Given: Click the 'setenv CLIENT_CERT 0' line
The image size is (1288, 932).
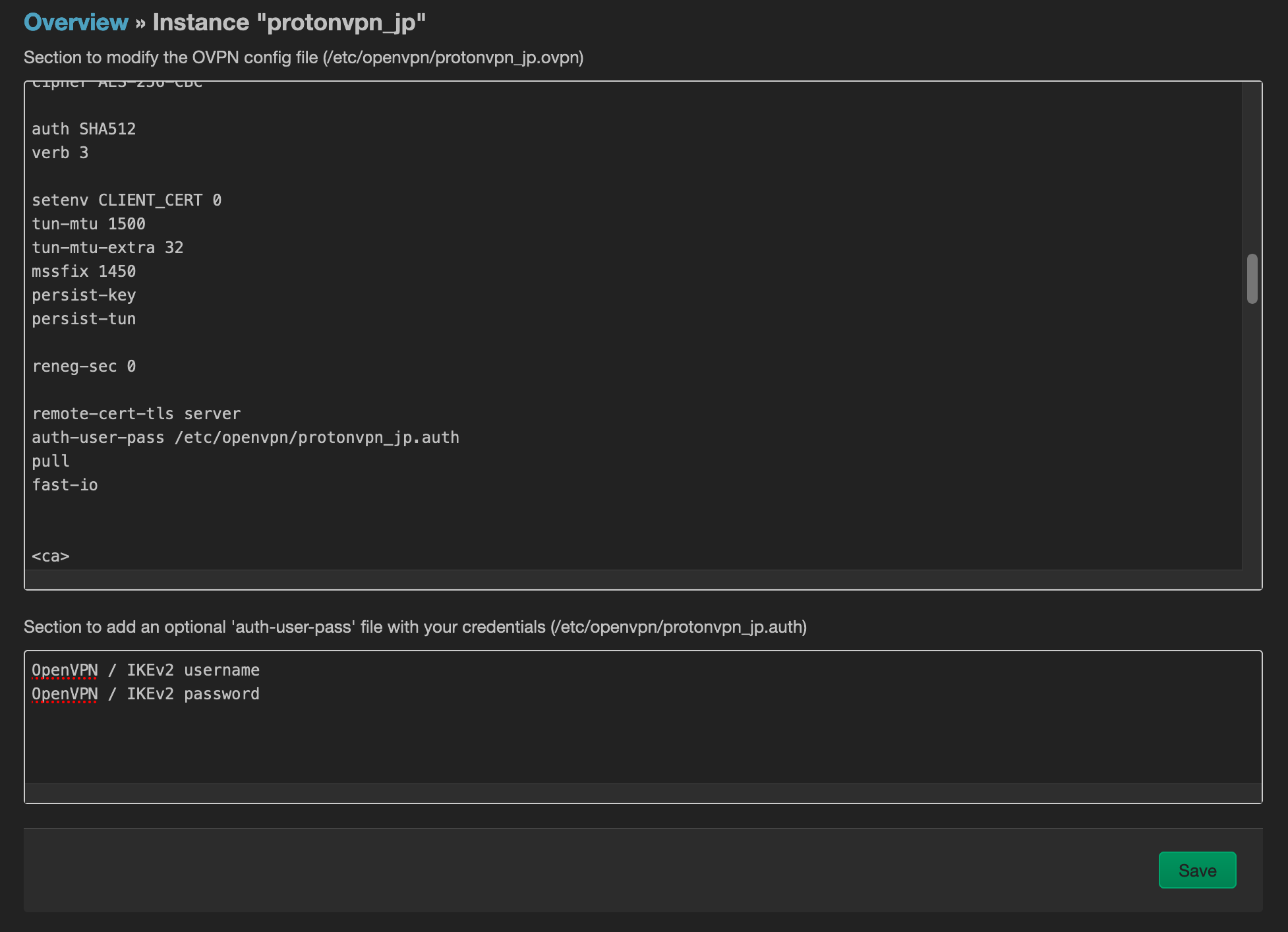Looking at the screenshot, I should click(127, 200).
